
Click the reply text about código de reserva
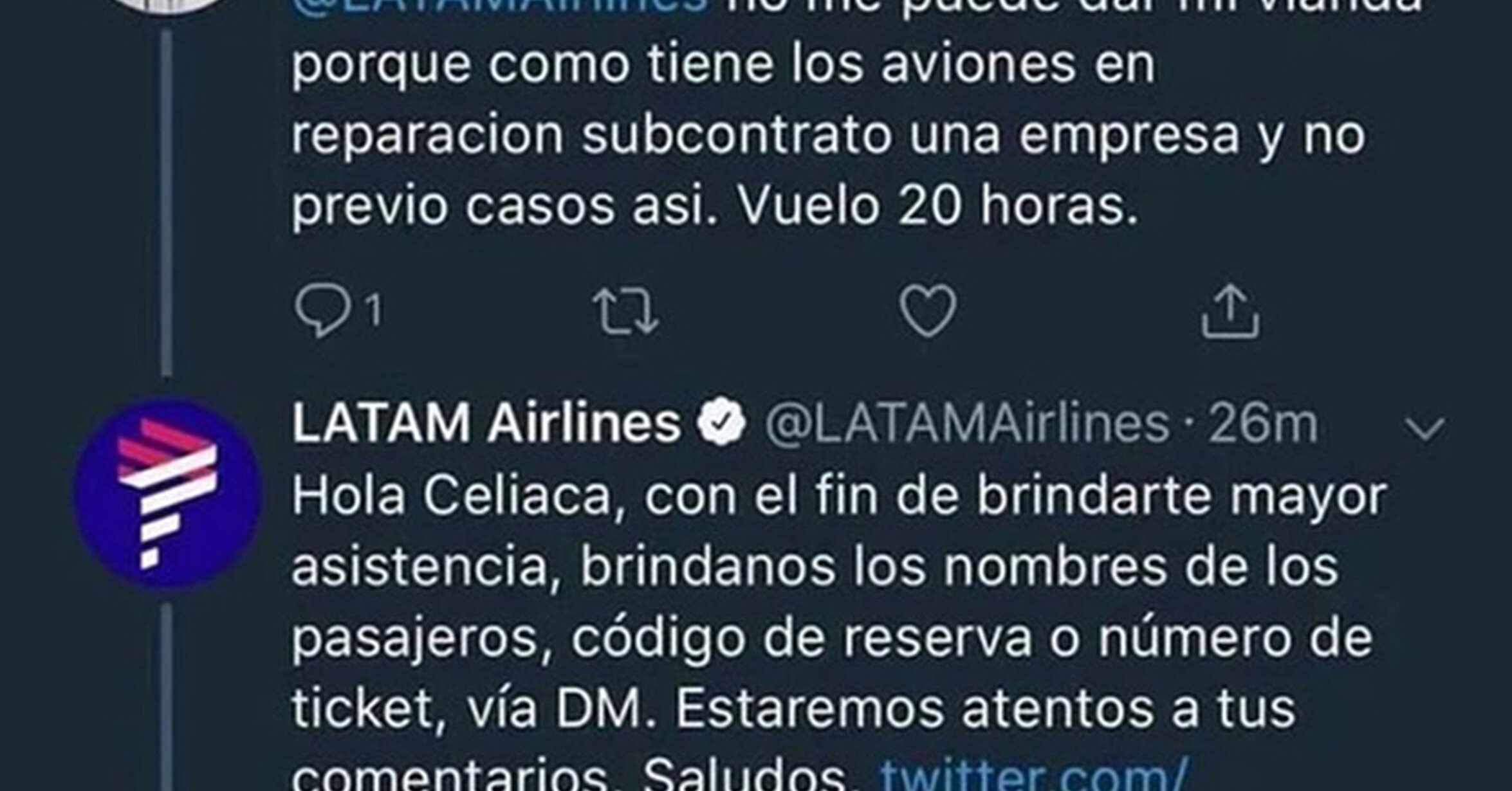coord(832,638)
